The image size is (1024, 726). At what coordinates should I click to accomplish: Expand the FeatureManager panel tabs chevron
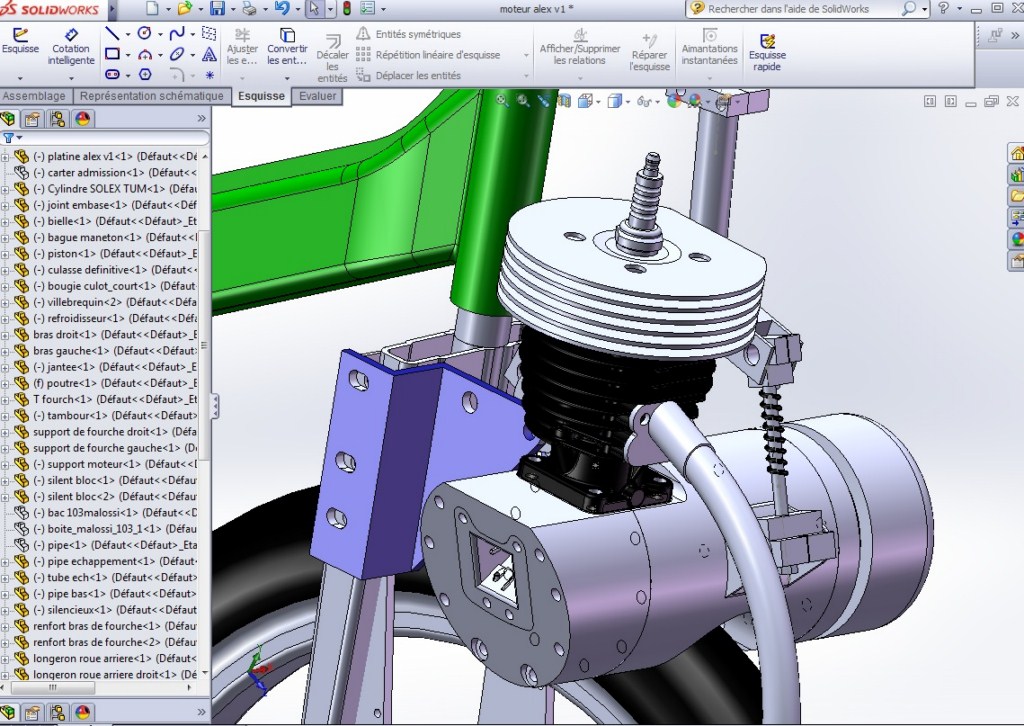201,118
